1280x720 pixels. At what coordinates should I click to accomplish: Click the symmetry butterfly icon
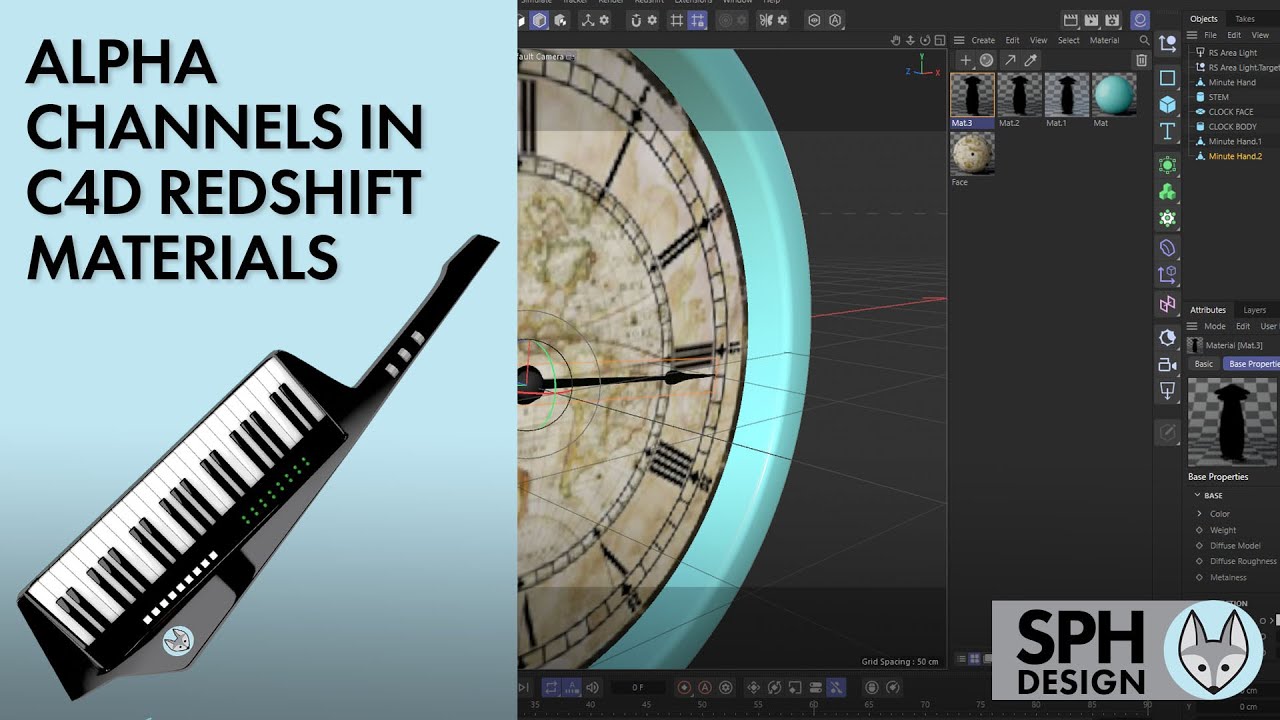[x=765, y=20]
